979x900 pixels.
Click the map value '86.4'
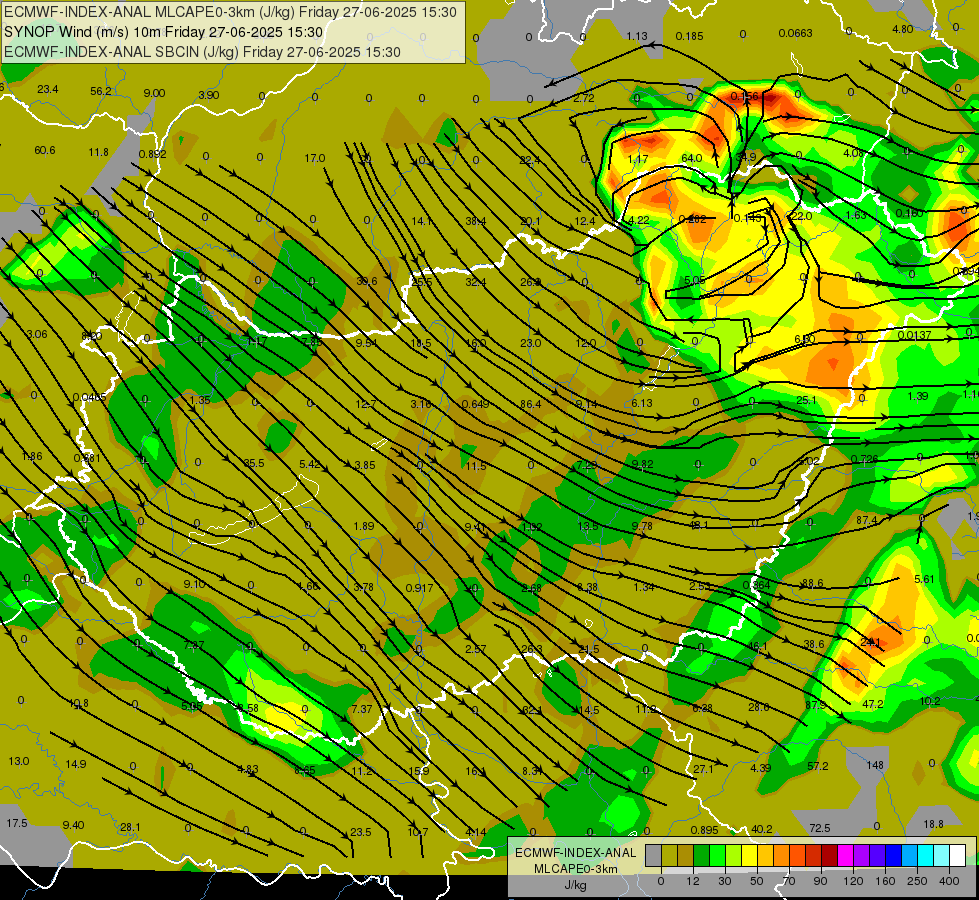[531, 404]
